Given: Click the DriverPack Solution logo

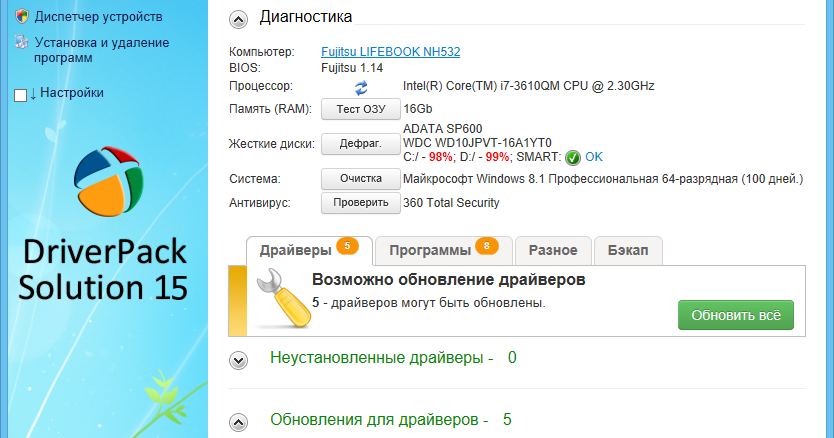Looking at the screenshot, I should click(109, 181).
